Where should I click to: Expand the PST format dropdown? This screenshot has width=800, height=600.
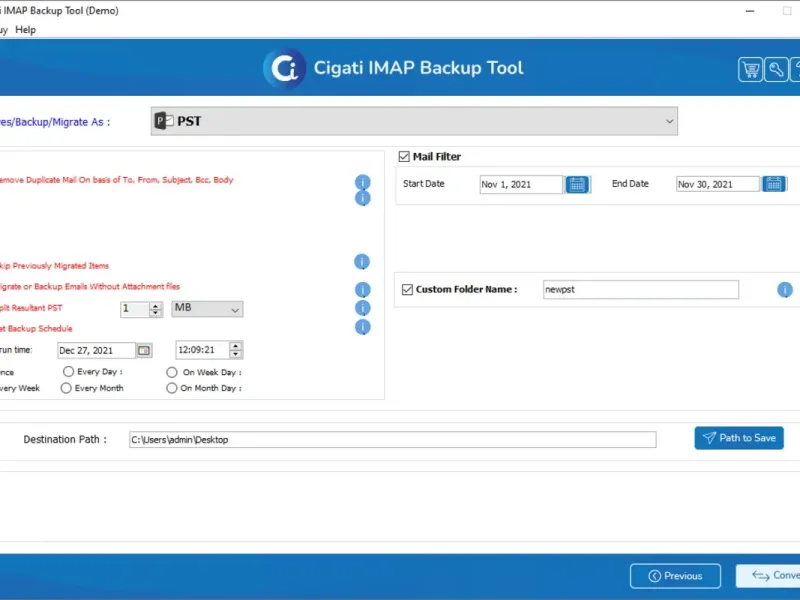coord(669,122)
